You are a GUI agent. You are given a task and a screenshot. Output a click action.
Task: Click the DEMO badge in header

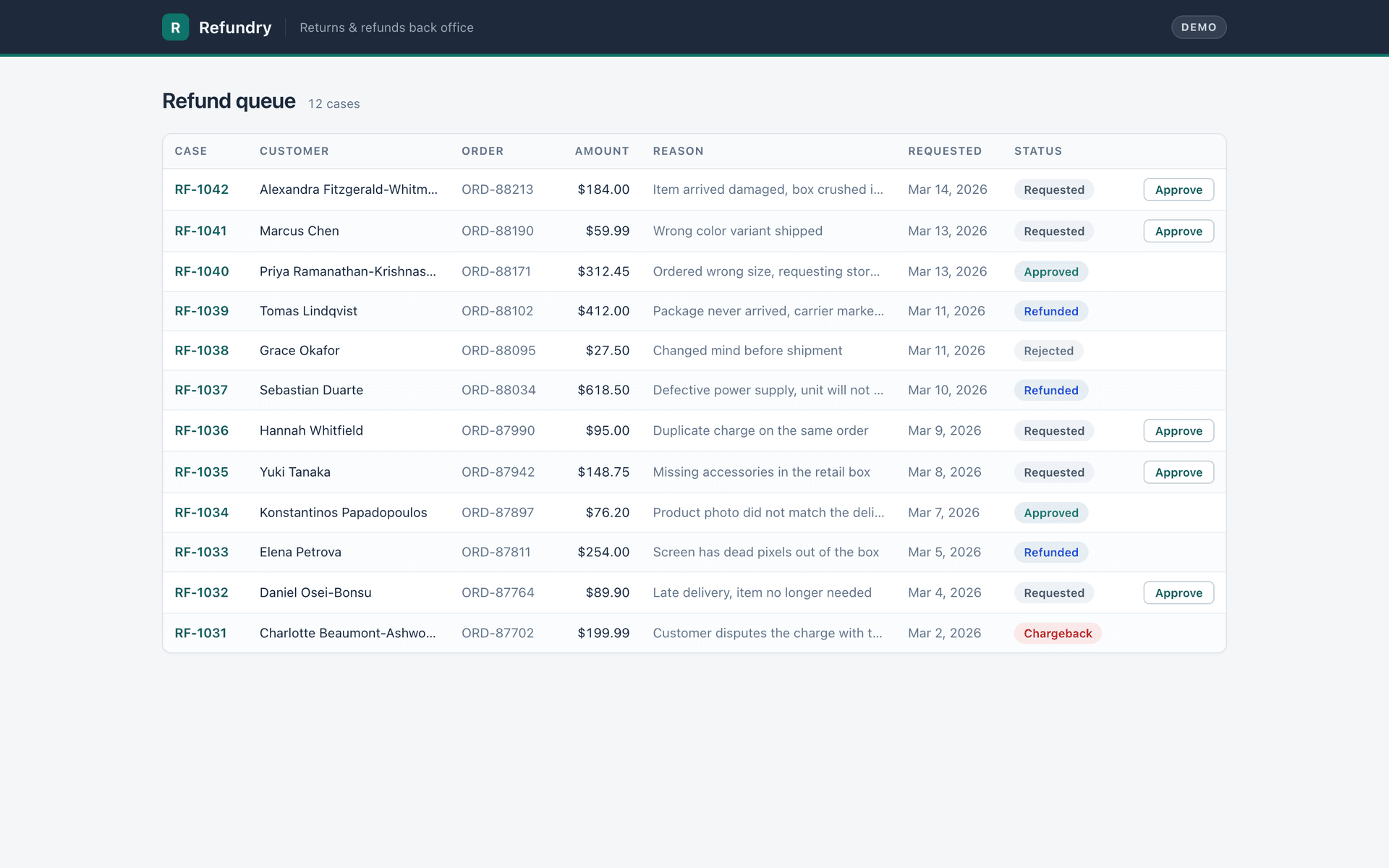click(x=1199, y=27)
